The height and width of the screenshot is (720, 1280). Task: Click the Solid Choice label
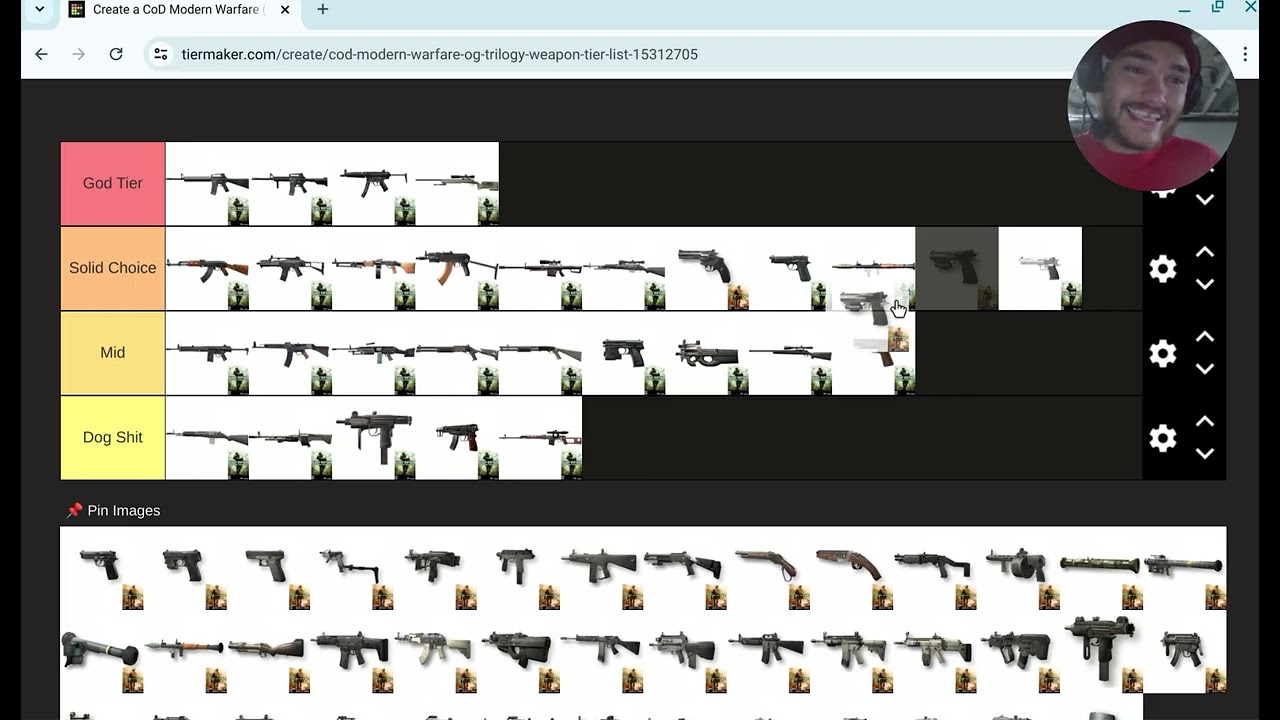pyautogui.click(x=113, y=268)
